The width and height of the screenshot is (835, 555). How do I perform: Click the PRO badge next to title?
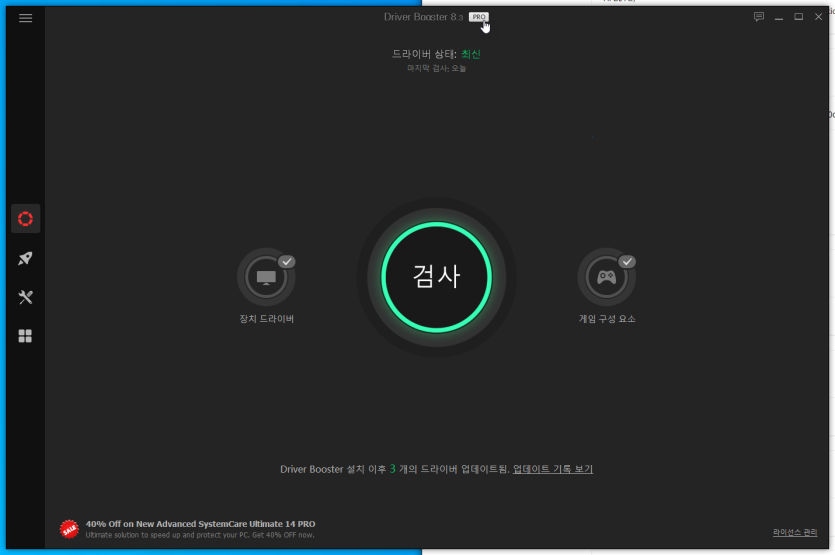478,17
